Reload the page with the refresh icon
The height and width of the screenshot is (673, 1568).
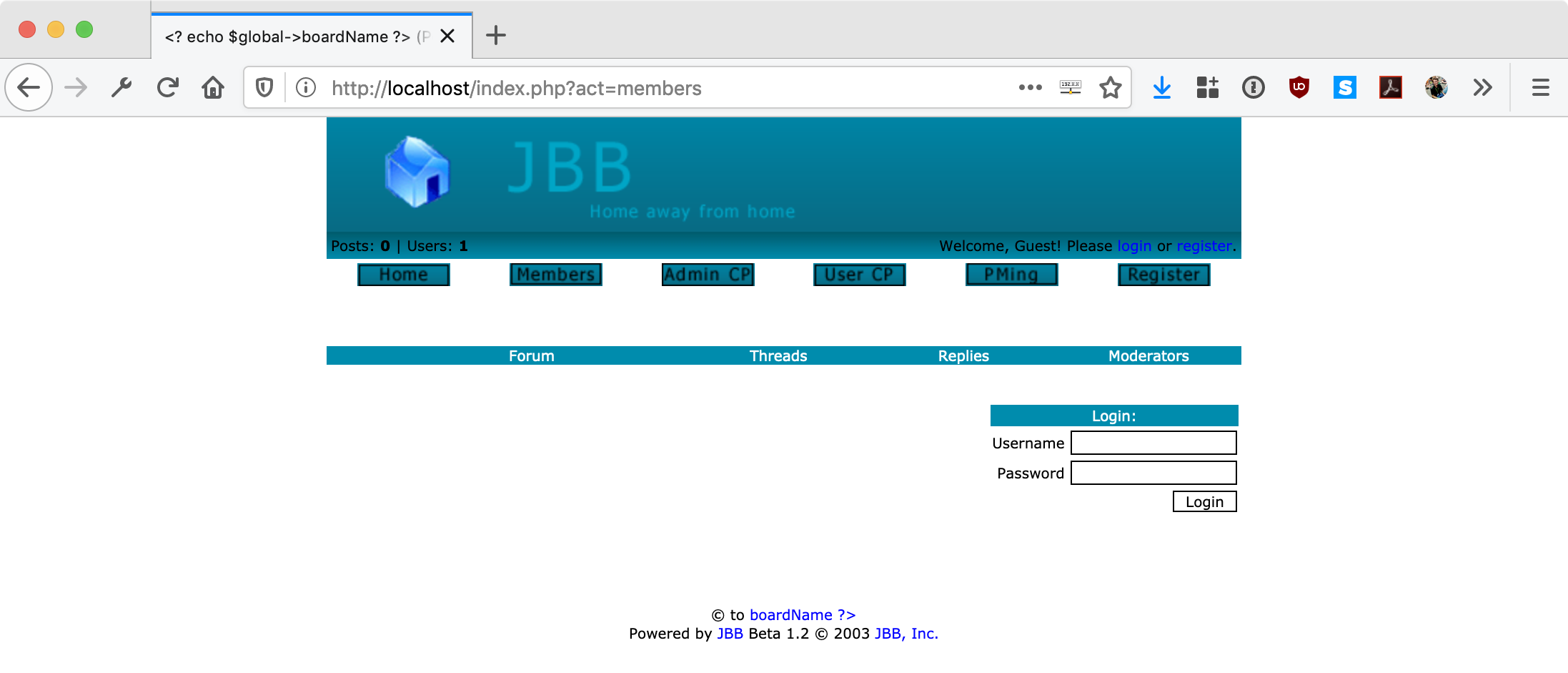point(167,88)
